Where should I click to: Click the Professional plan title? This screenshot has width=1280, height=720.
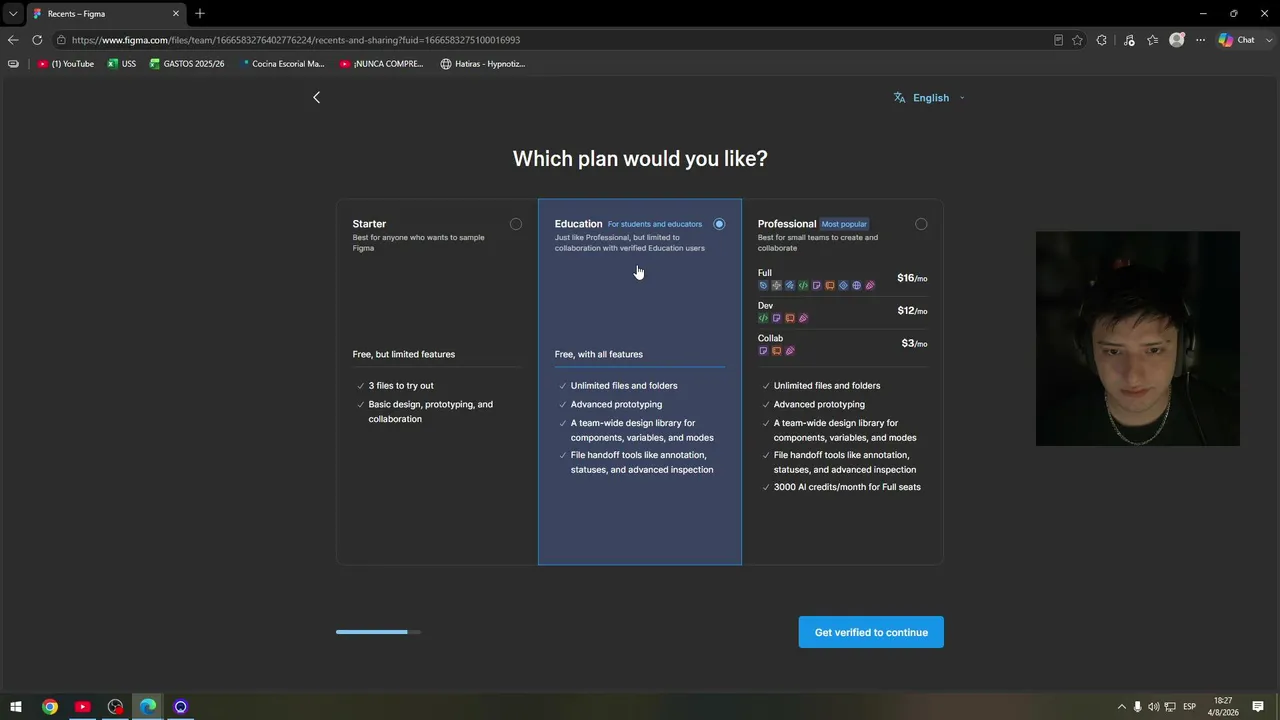[787, 224]
